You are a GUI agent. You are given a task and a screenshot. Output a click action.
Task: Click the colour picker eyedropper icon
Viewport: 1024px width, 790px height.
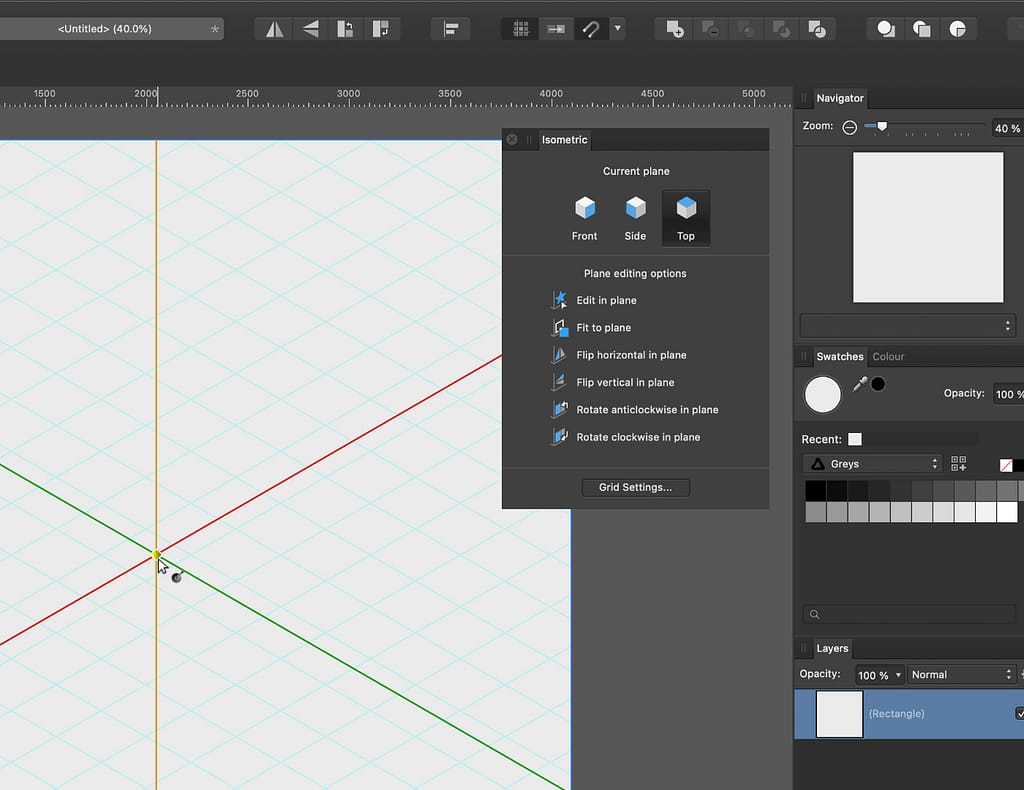[860, 385]
